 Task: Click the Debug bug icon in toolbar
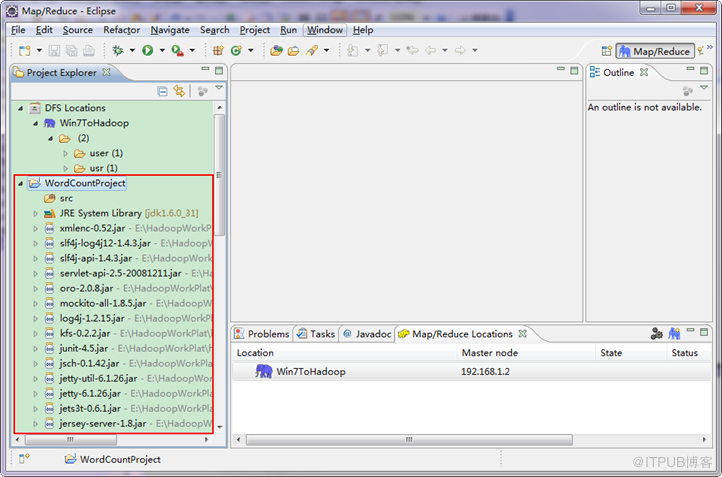(x=118, y=50)
